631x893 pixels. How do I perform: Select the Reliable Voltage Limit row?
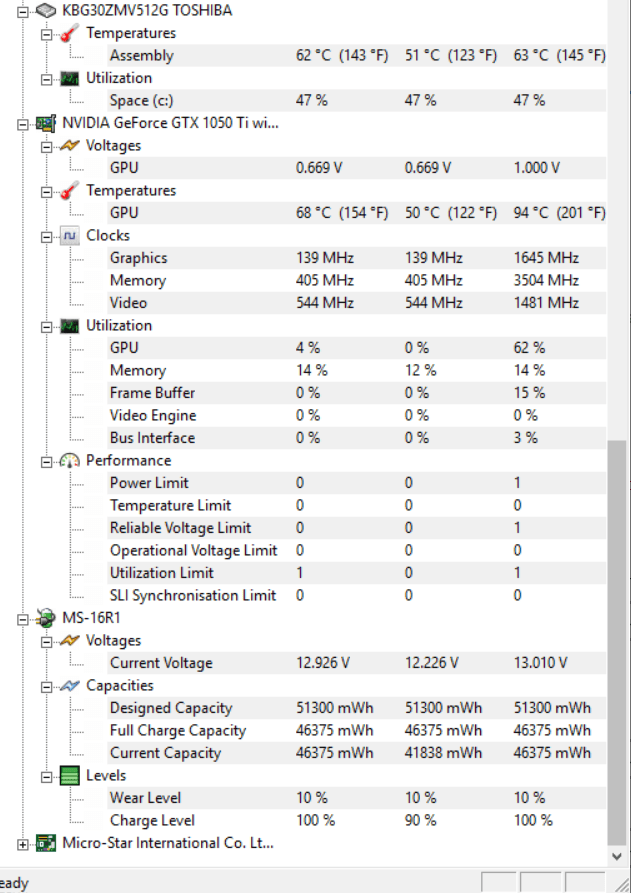click(x=357, y=528)
